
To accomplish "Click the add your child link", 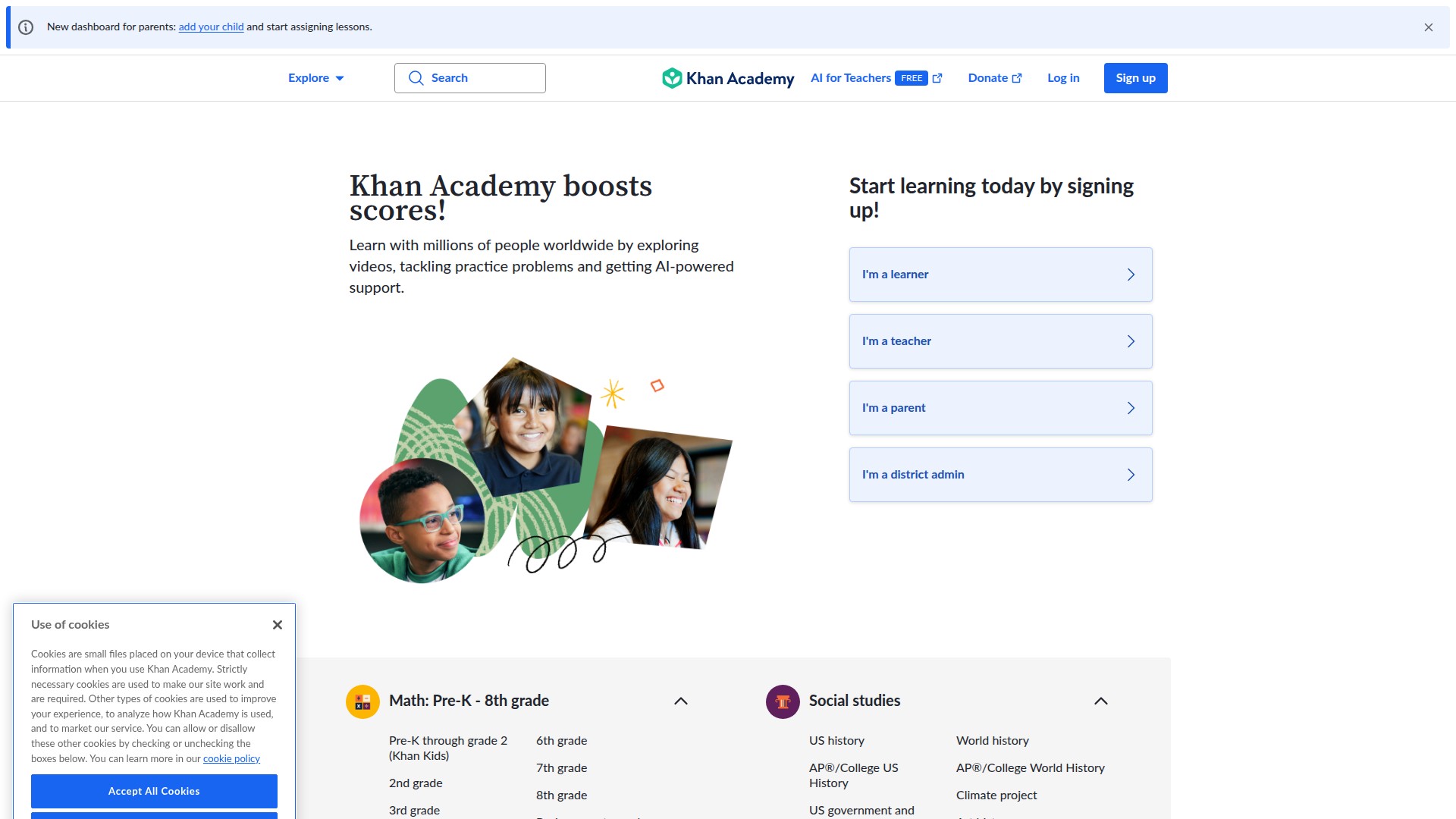I will click(211, 27).
